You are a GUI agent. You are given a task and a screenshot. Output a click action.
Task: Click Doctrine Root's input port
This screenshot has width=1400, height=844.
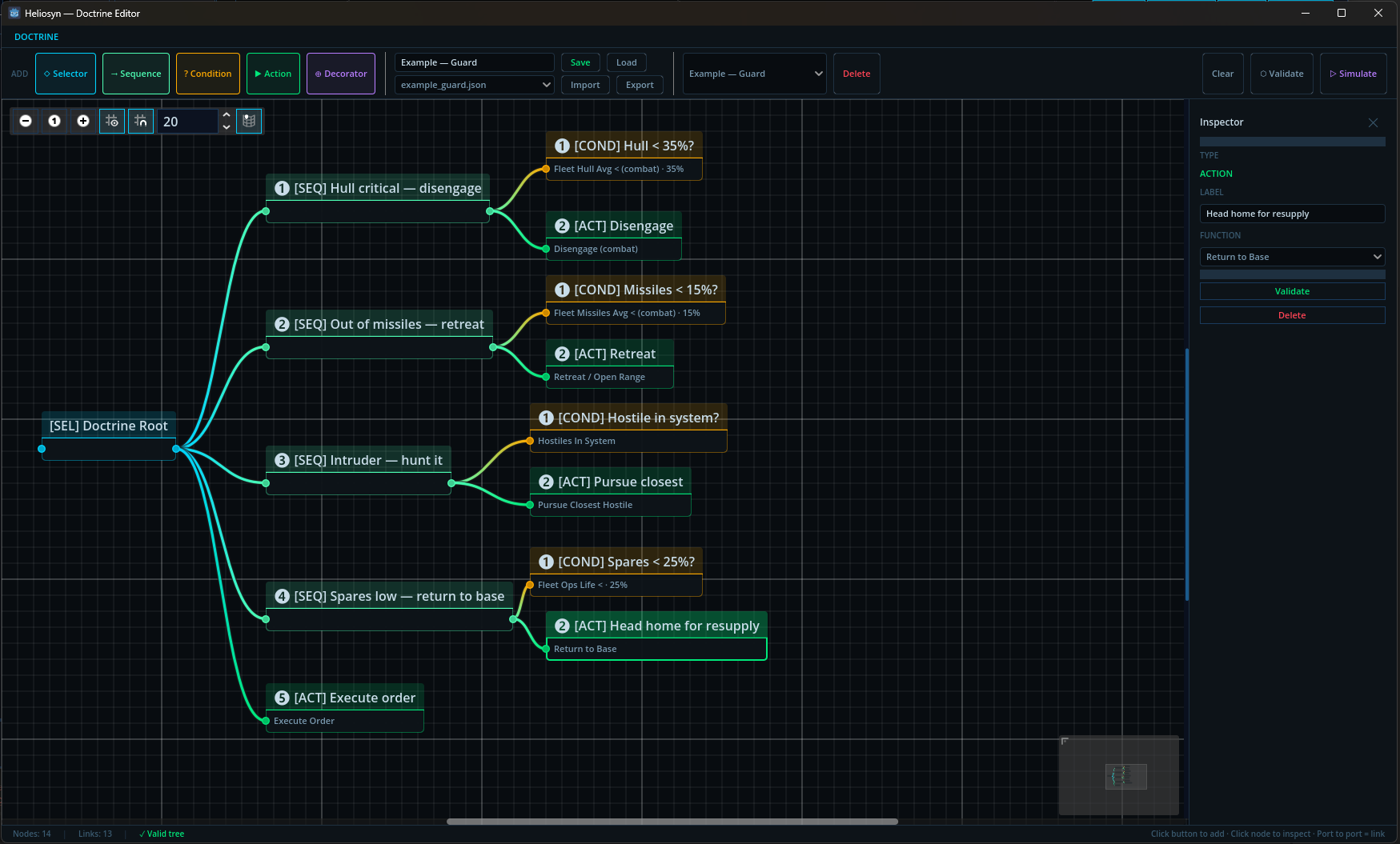pos(42,449)
